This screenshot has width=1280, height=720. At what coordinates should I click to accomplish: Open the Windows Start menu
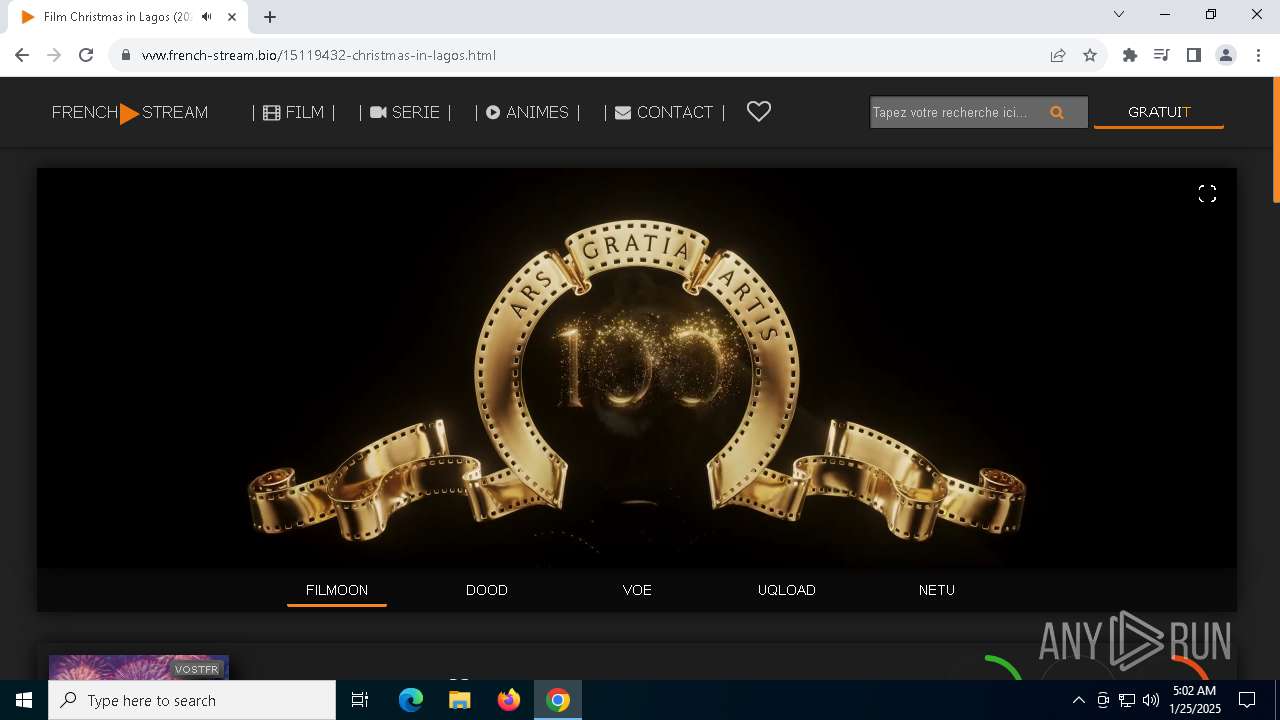click(24, 700)
